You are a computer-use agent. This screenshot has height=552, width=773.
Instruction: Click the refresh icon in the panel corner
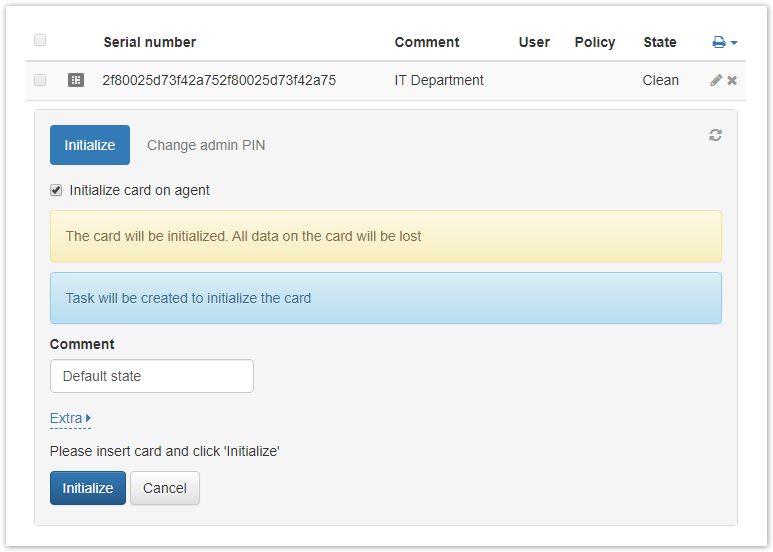click(x=715, y=135)
